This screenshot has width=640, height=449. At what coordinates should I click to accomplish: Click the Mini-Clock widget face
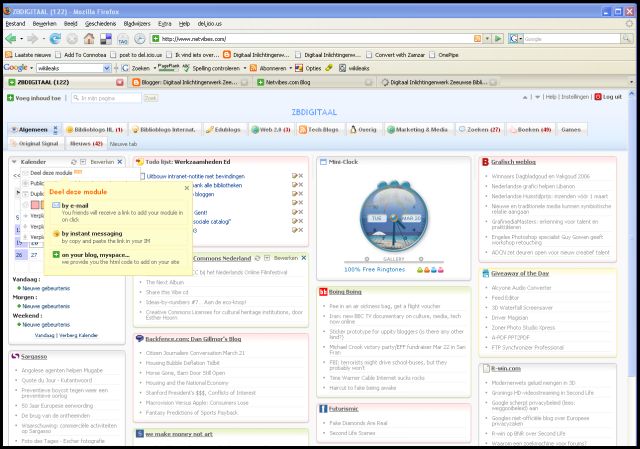(x=394, y=218)
